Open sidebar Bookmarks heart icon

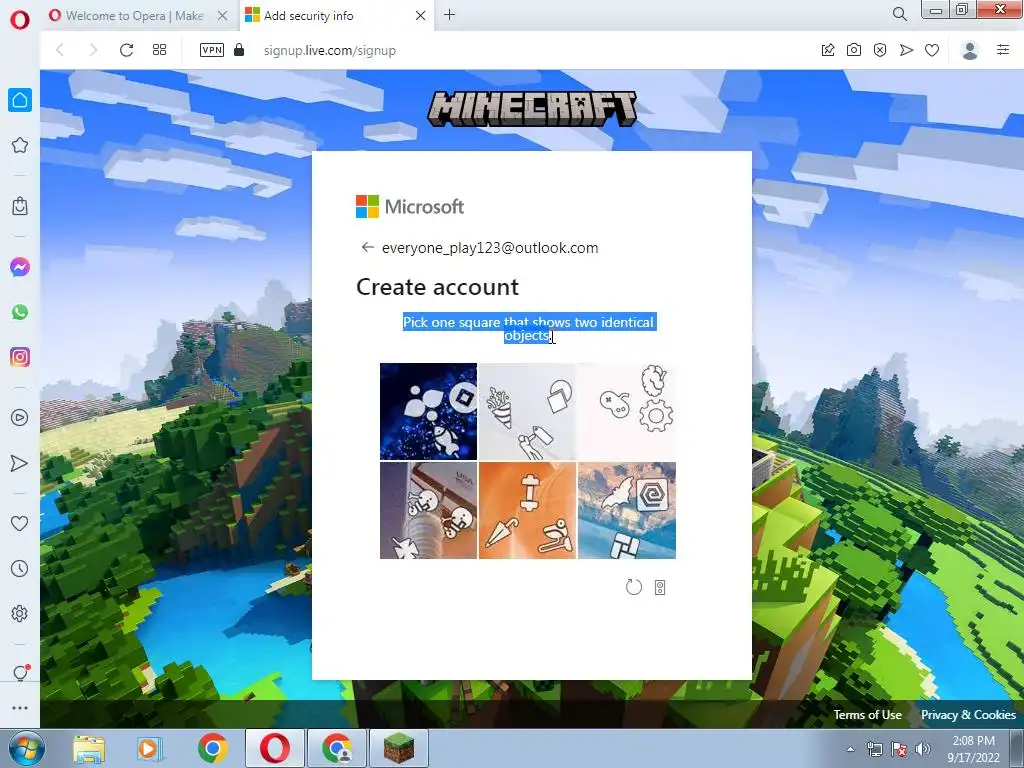(x=20, y=523)
